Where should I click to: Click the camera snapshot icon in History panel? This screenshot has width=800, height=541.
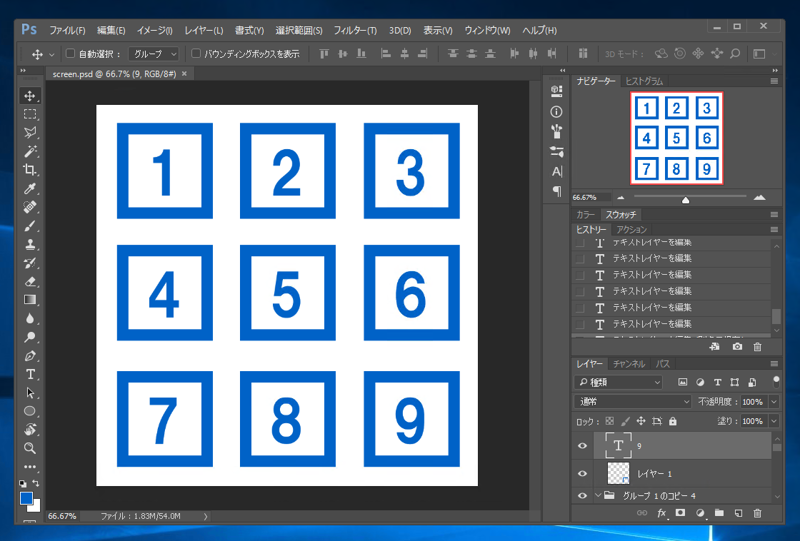[737, 347]
